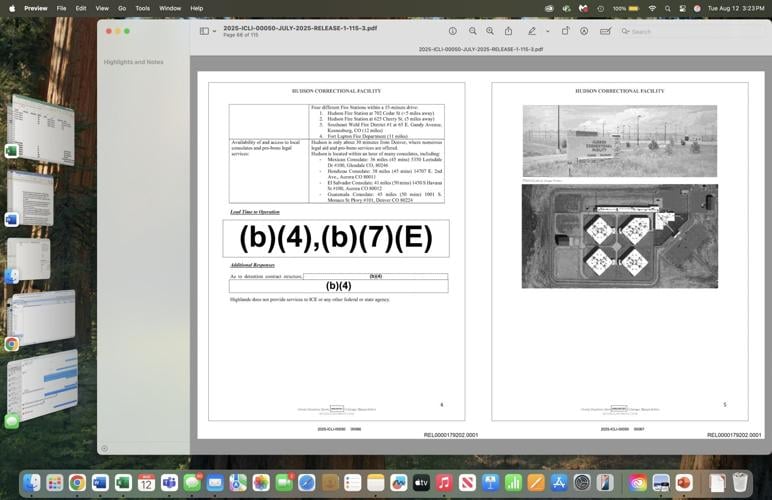
Task: Select the Messages window thumbnail in Stage Manager
Action: 42,384
